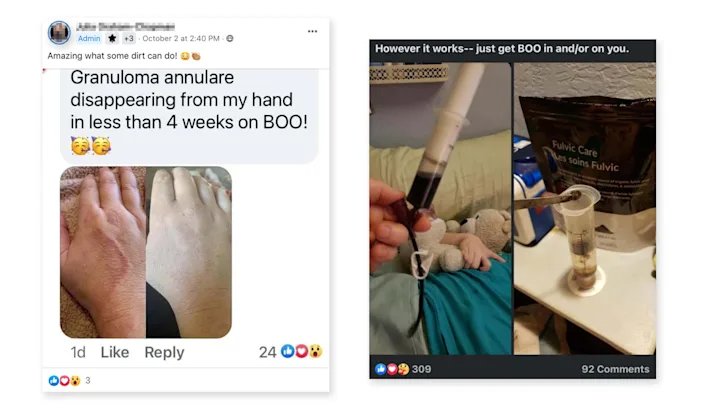705x409 pixels.
Task: Click the star badge icon next to Admin
Action: 112,39
